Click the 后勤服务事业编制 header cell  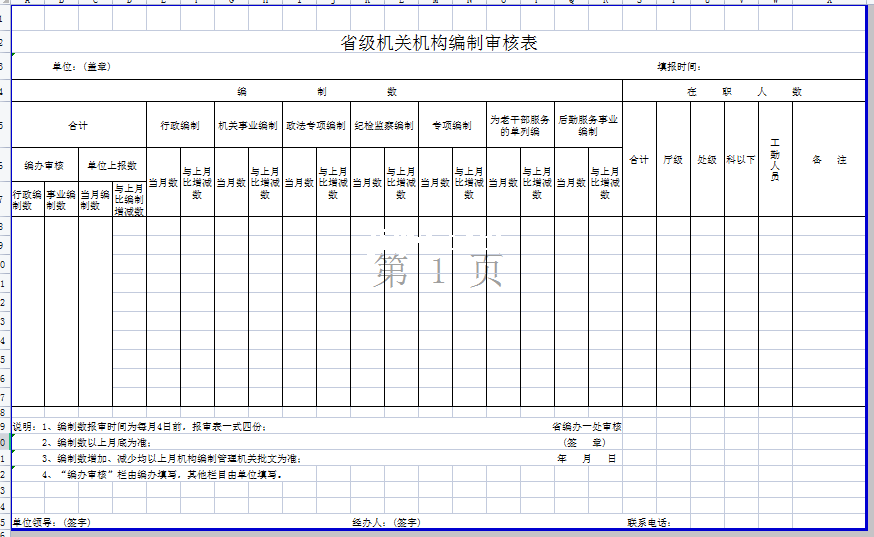(588, 126)
